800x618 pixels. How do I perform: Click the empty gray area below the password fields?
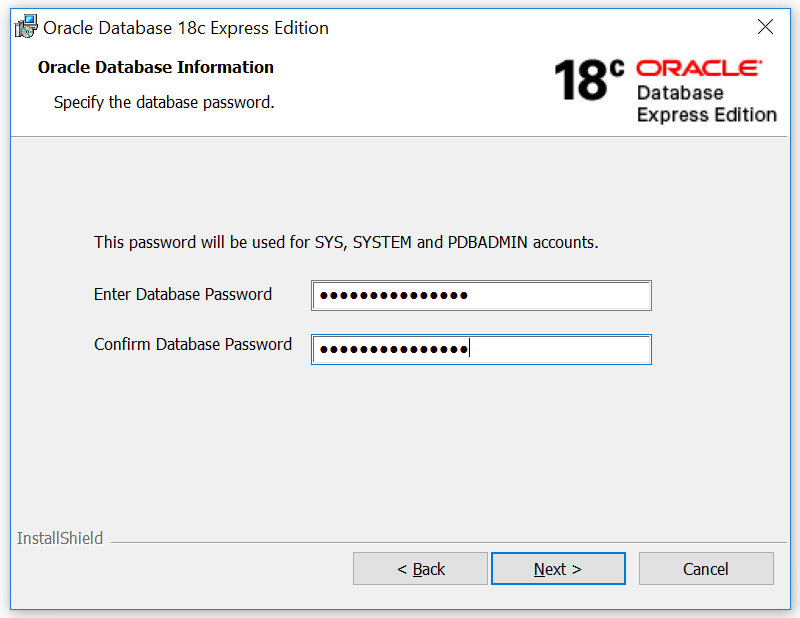click(400, 450)
